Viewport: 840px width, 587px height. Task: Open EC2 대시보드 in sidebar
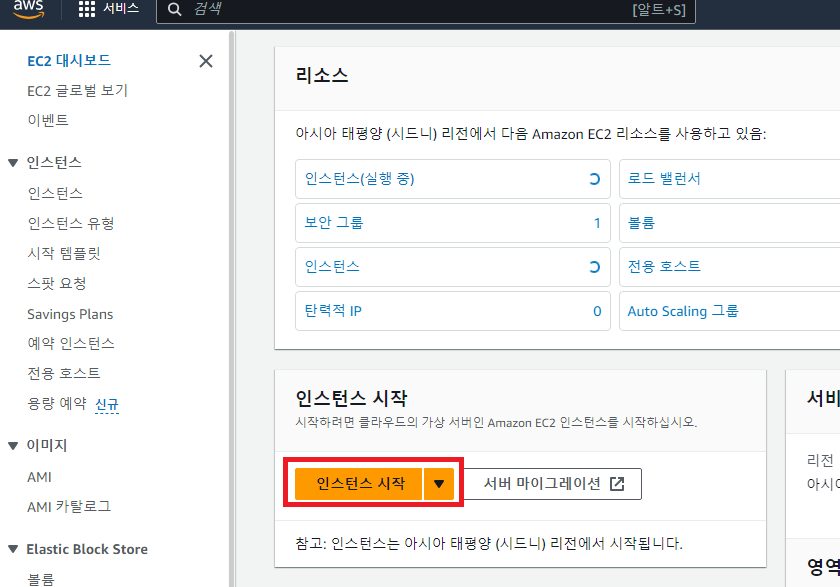pyautogui.click(x=69, y=61)
